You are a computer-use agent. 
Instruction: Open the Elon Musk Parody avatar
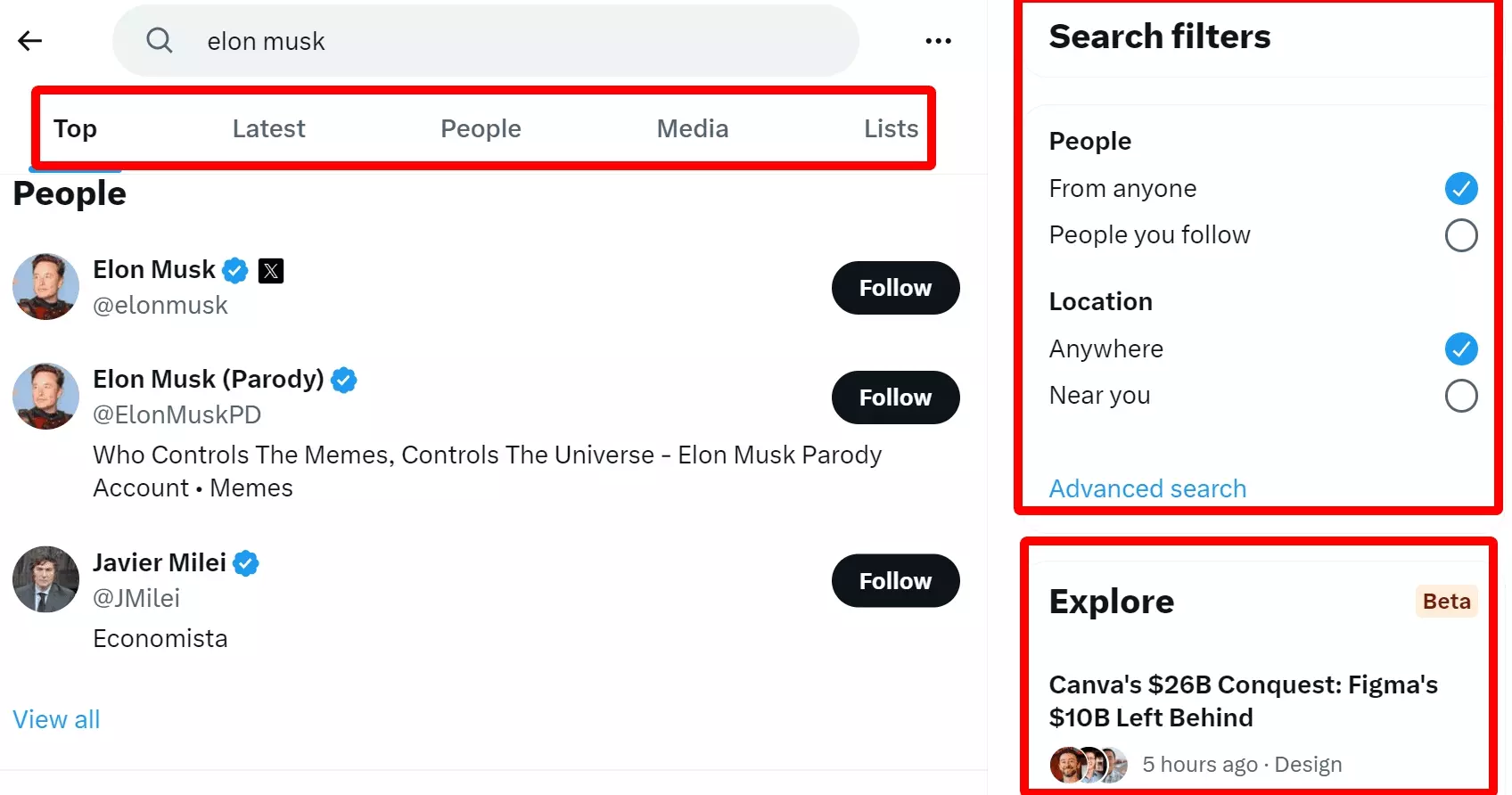45,397
